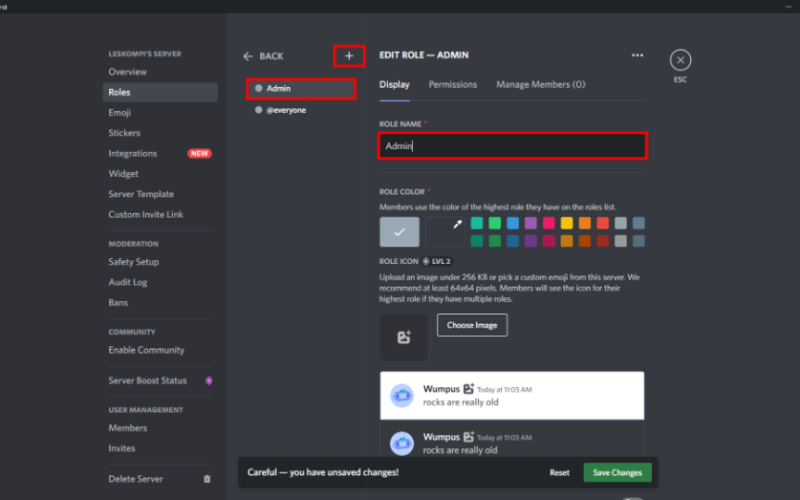Click the Choose Image button

tap(472, 325)
